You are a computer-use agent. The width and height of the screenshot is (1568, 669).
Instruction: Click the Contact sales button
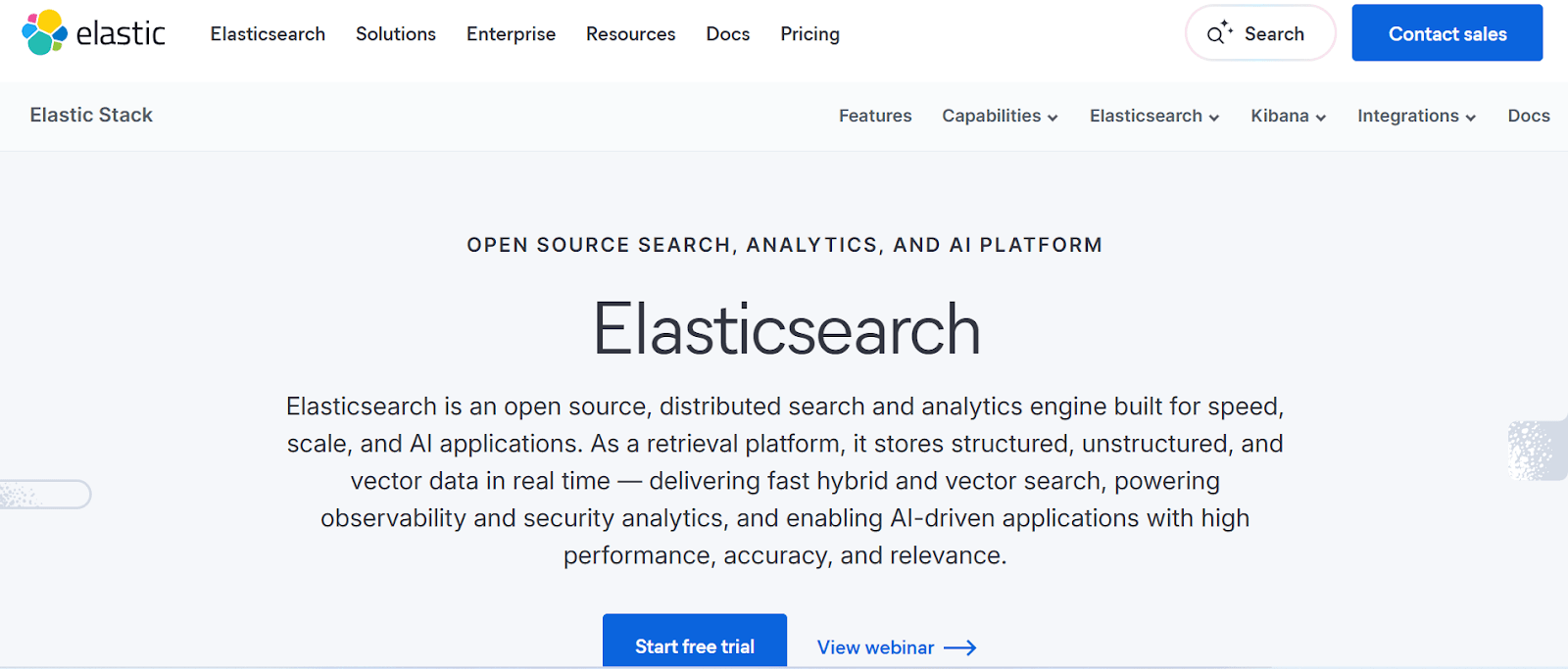[x=1446, y=32]
